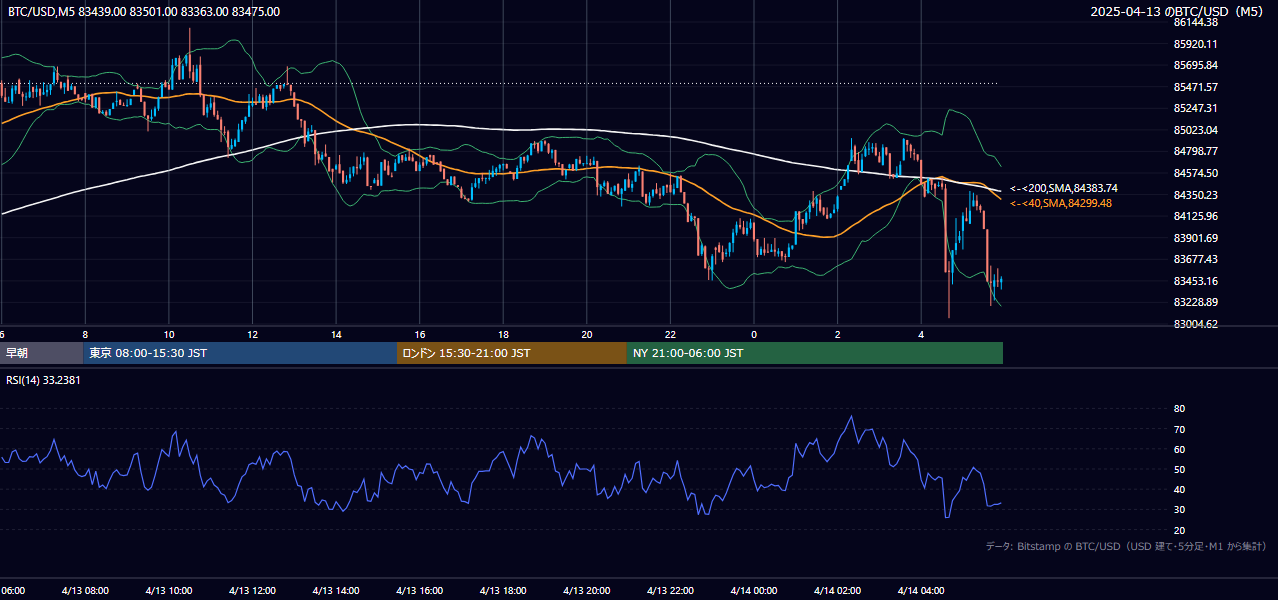This screenshot has height=600, width=1278.
Task: Click the 4/14 00:00 time label
Action: [754, 590]
